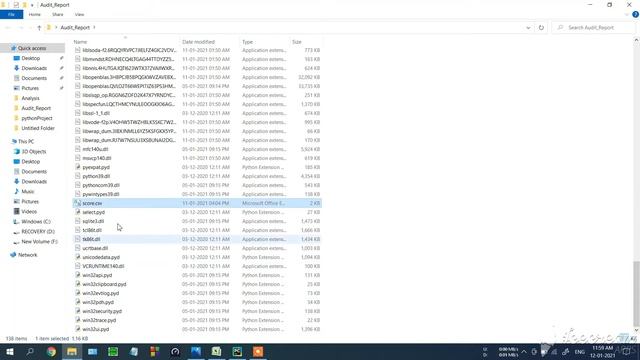Select sqlite3.dll file
The height and width of the screenshot is (360, 640).
coord(93,221)
